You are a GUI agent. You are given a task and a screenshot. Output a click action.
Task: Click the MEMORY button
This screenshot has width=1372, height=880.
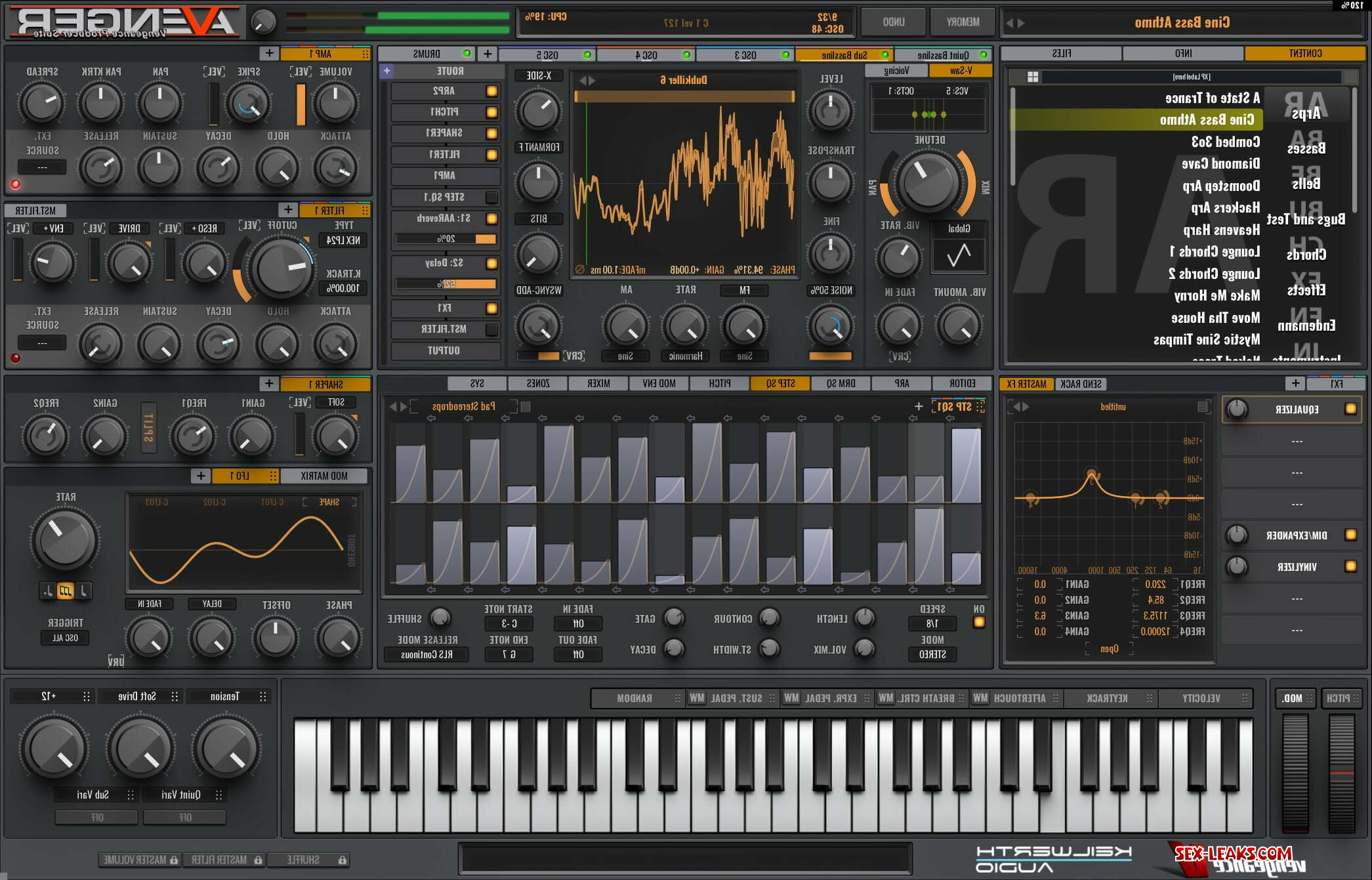click(963, 22)
